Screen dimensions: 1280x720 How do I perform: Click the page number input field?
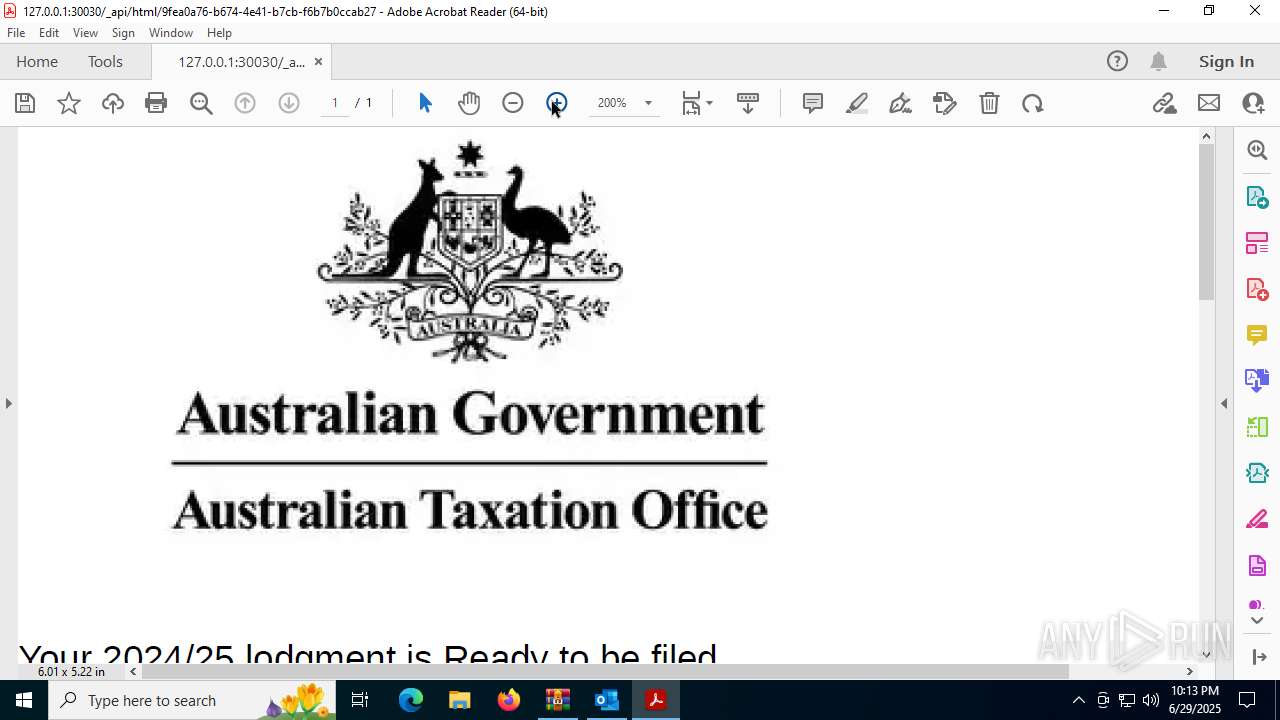tap(335, 103)
